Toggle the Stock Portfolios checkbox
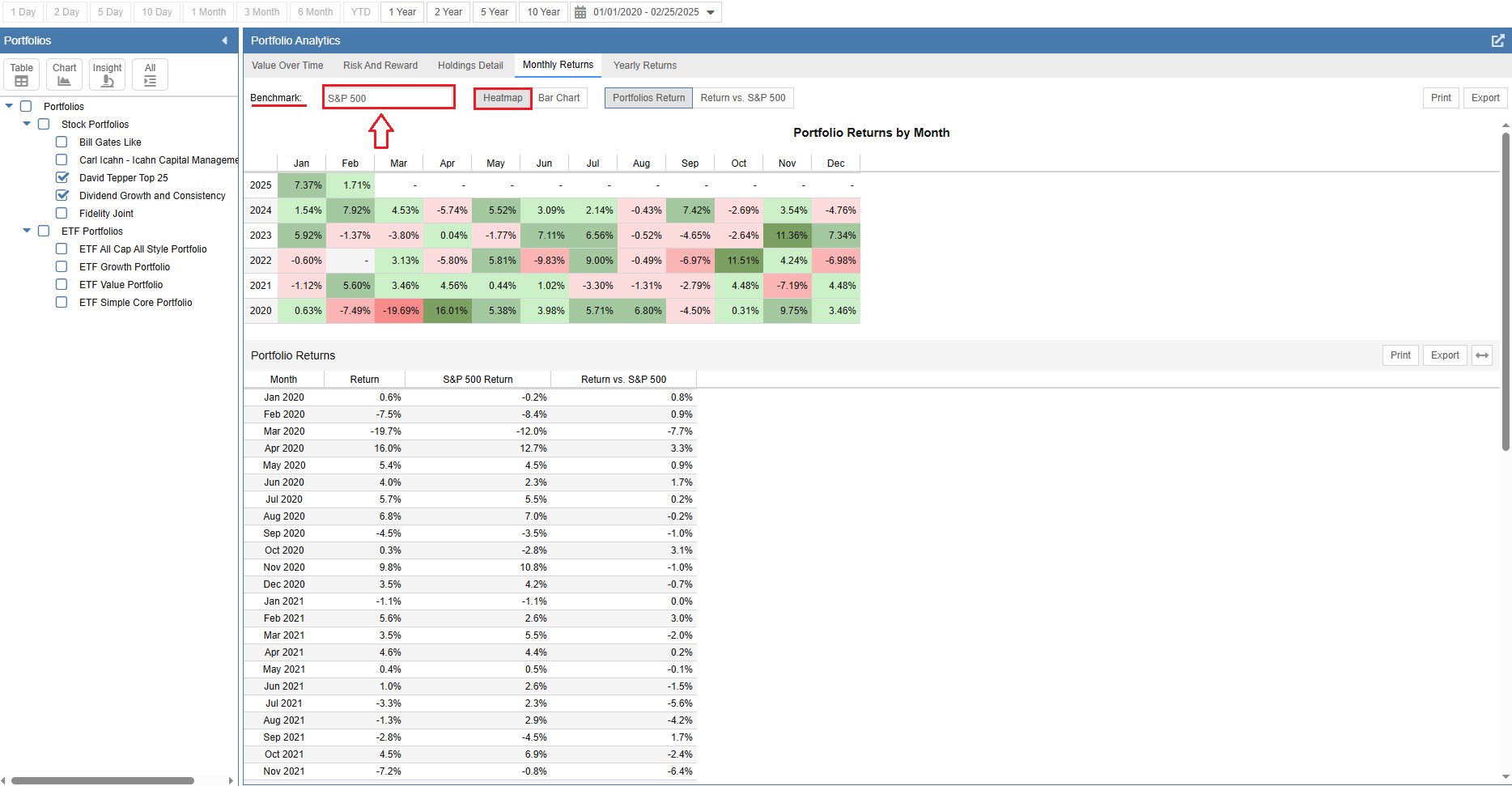The image size is (1512, 786). [x=44, y=124]
